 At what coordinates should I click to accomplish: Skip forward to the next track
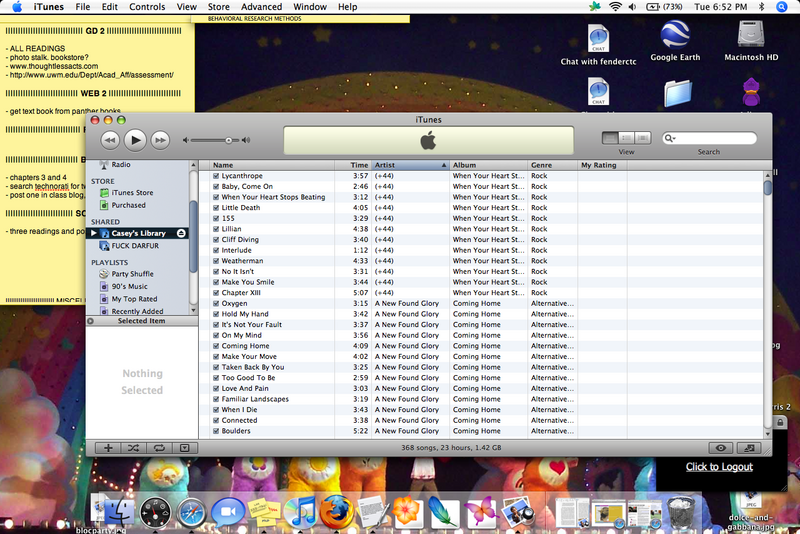pyautogui.click(x=160, y=140)
